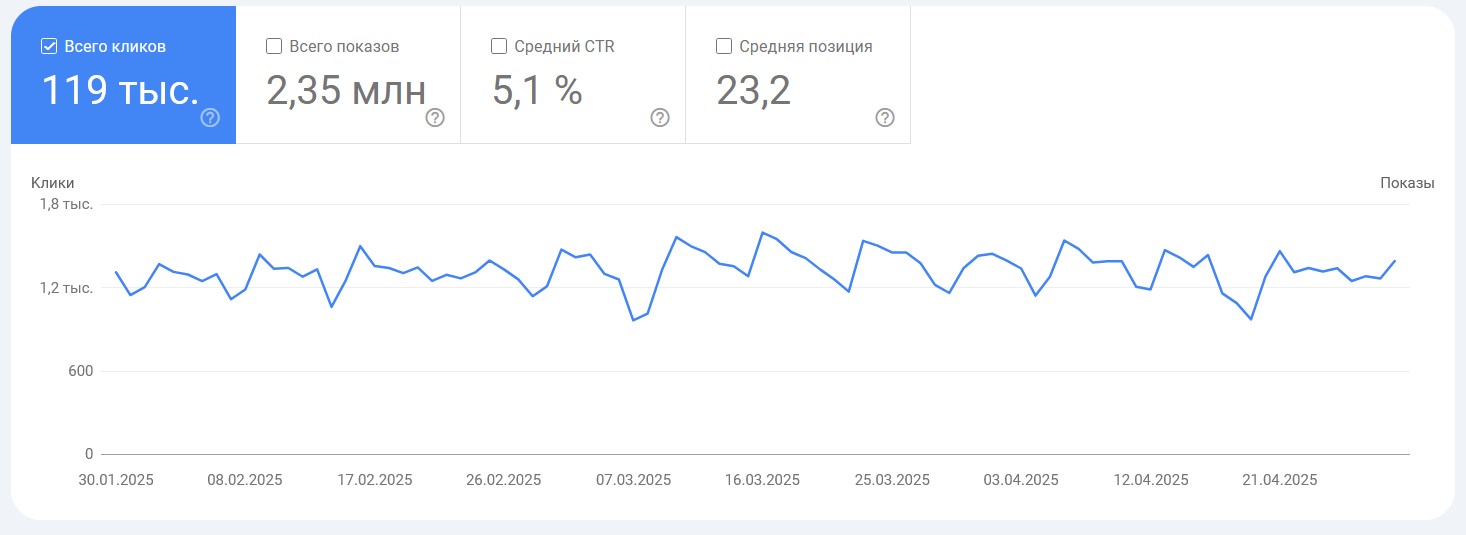Select the 07.03.2025 date on the axis

[x=633, y=480]
